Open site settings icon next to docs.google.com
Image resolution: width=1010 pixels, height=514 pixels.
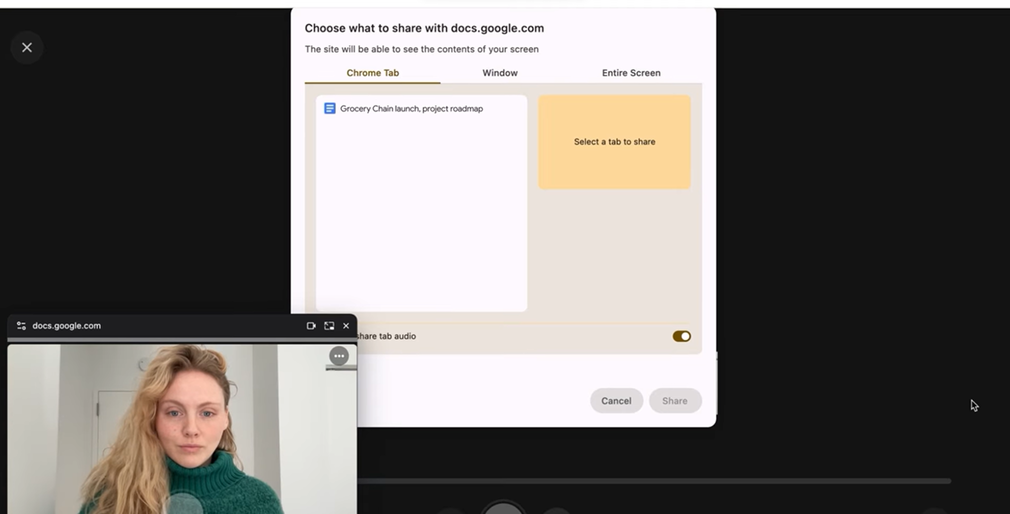tap(21, 326)
